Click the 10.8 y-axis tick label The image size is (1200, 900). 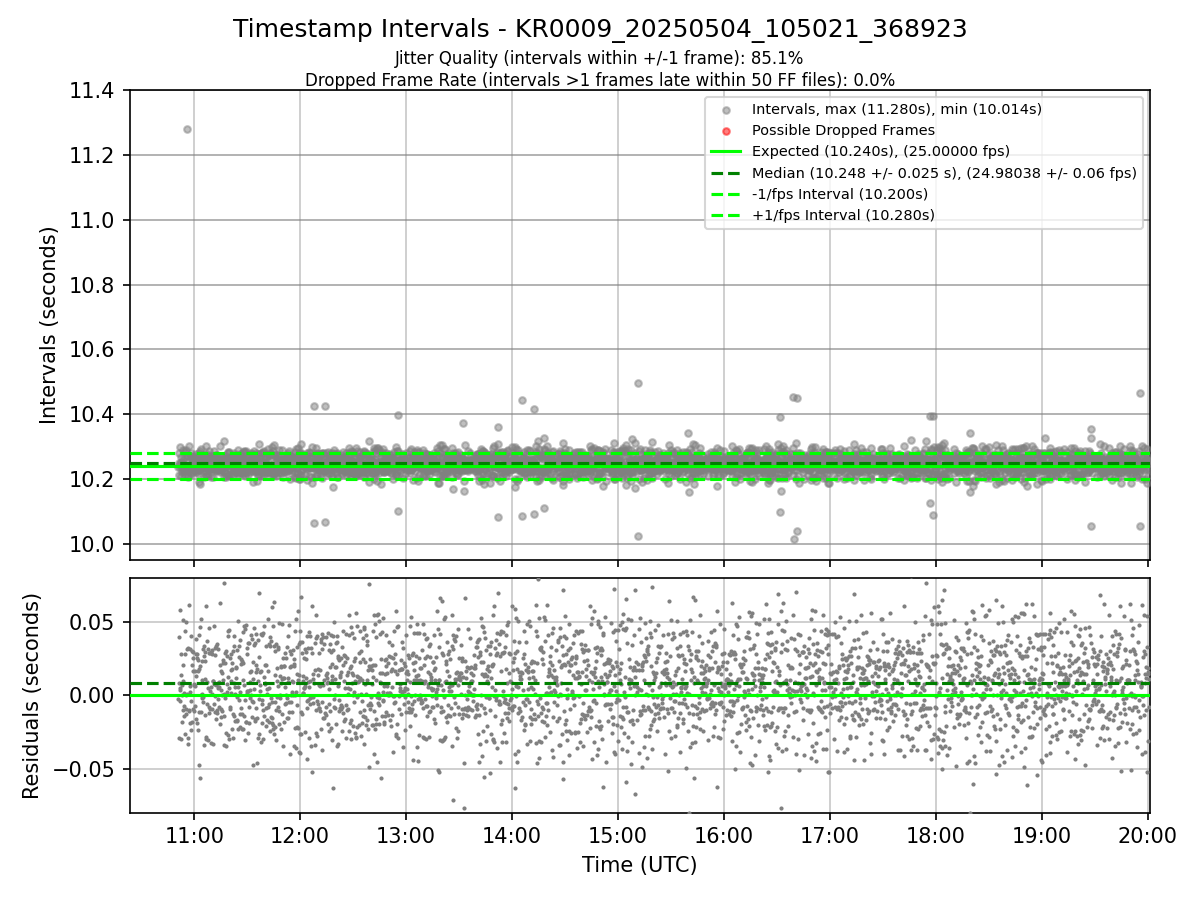(x=94, y=285)
